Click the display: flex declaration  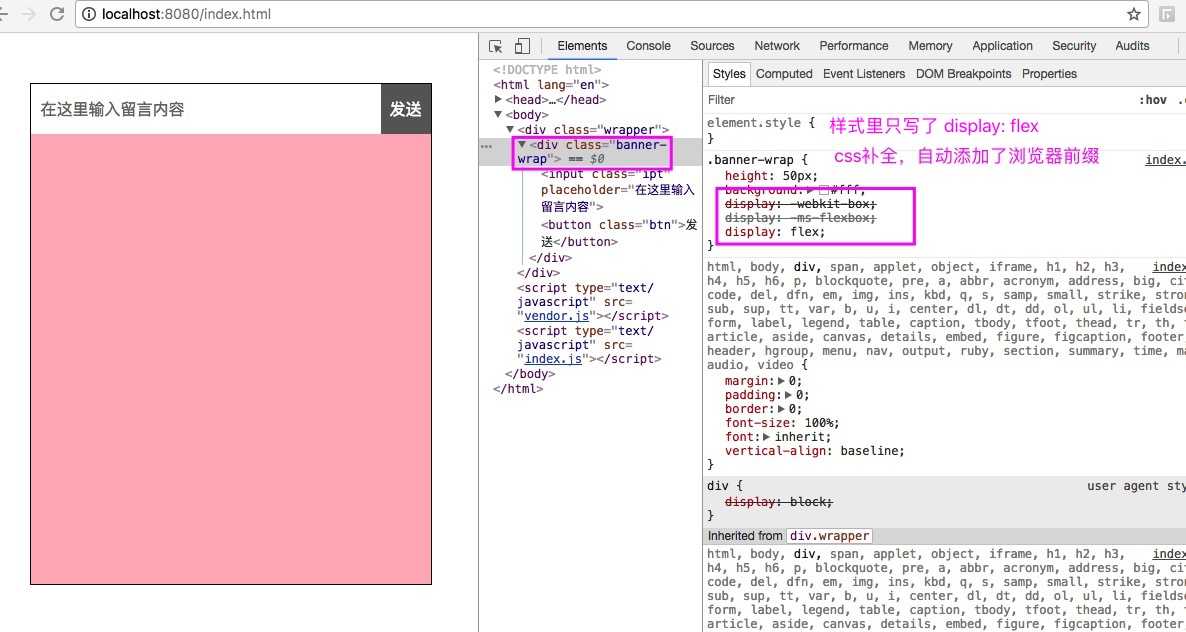click(775, 232)
